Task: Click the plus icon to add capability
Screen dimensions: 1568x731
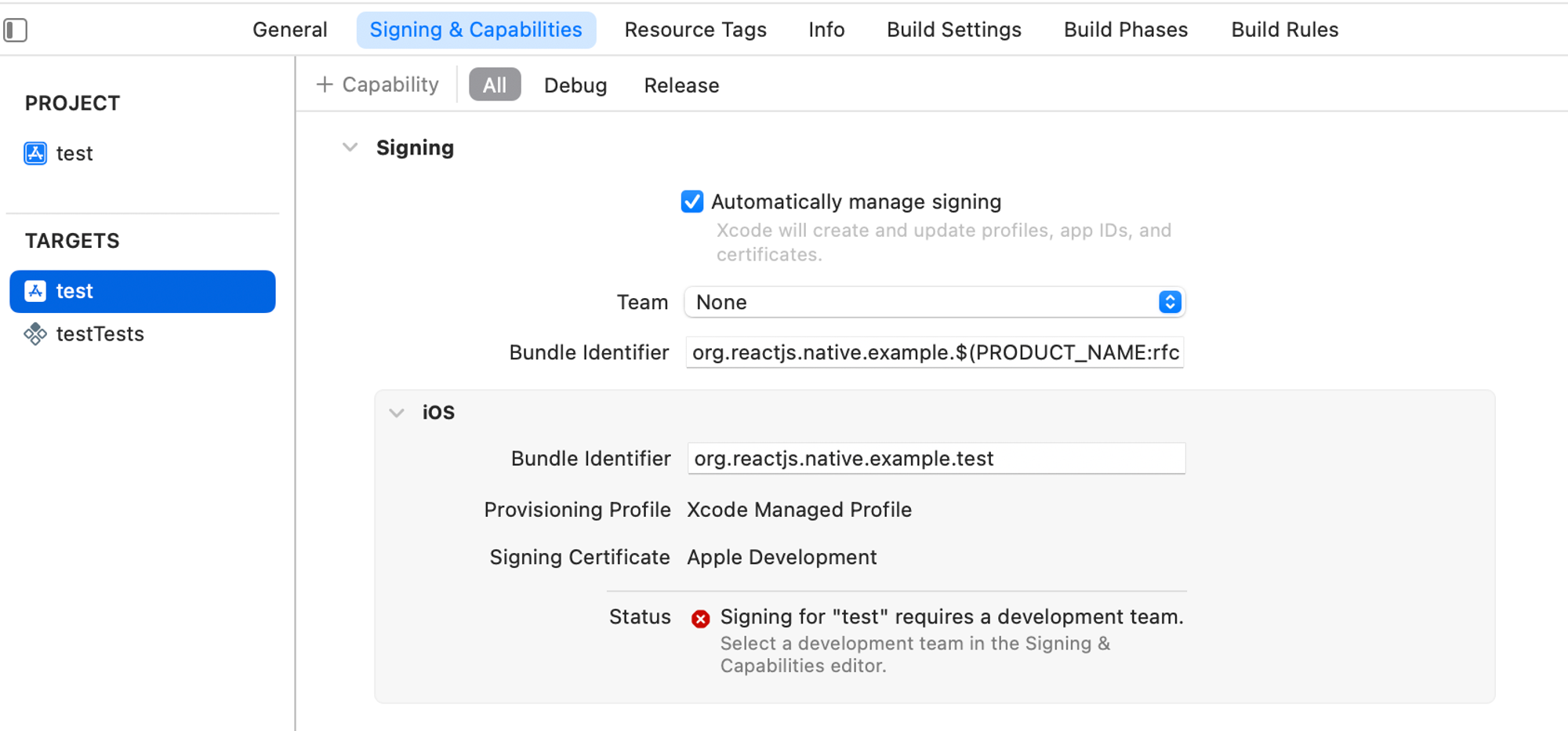Action: 325,85
